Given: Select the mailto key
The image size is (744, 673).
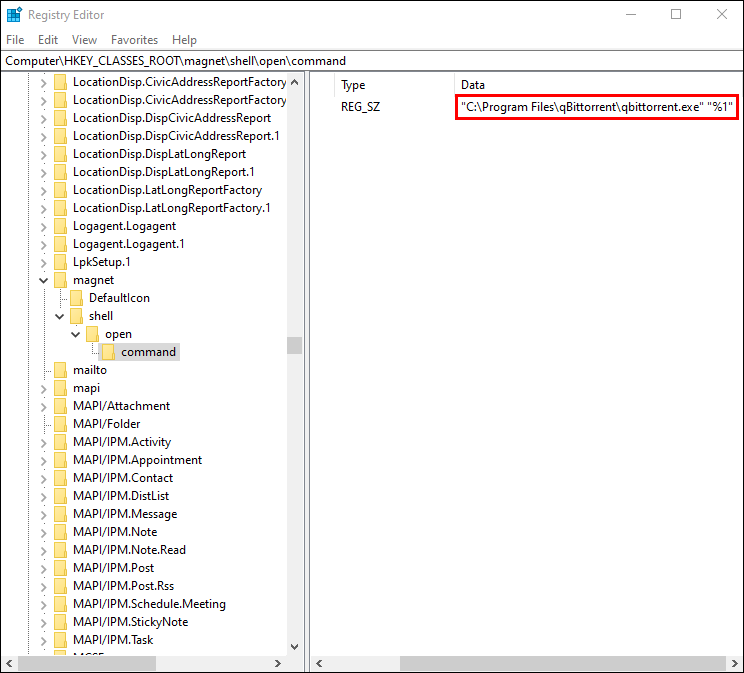Looking at the screenshot, I should [90, 370].
